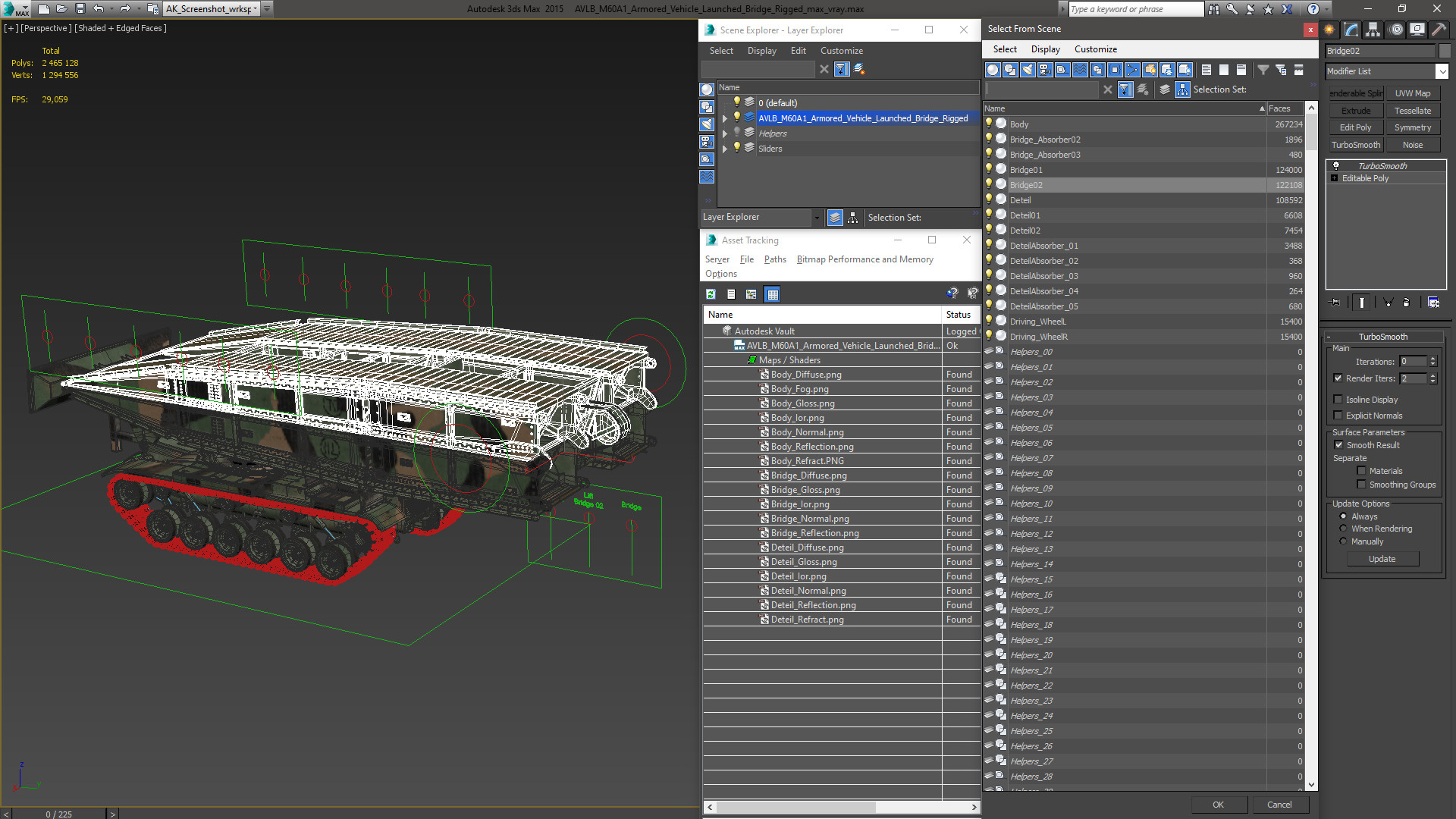Toggle TurboSmooth modifier bulb in stack
The image size is (1456, 819).
coord(1336,165)
